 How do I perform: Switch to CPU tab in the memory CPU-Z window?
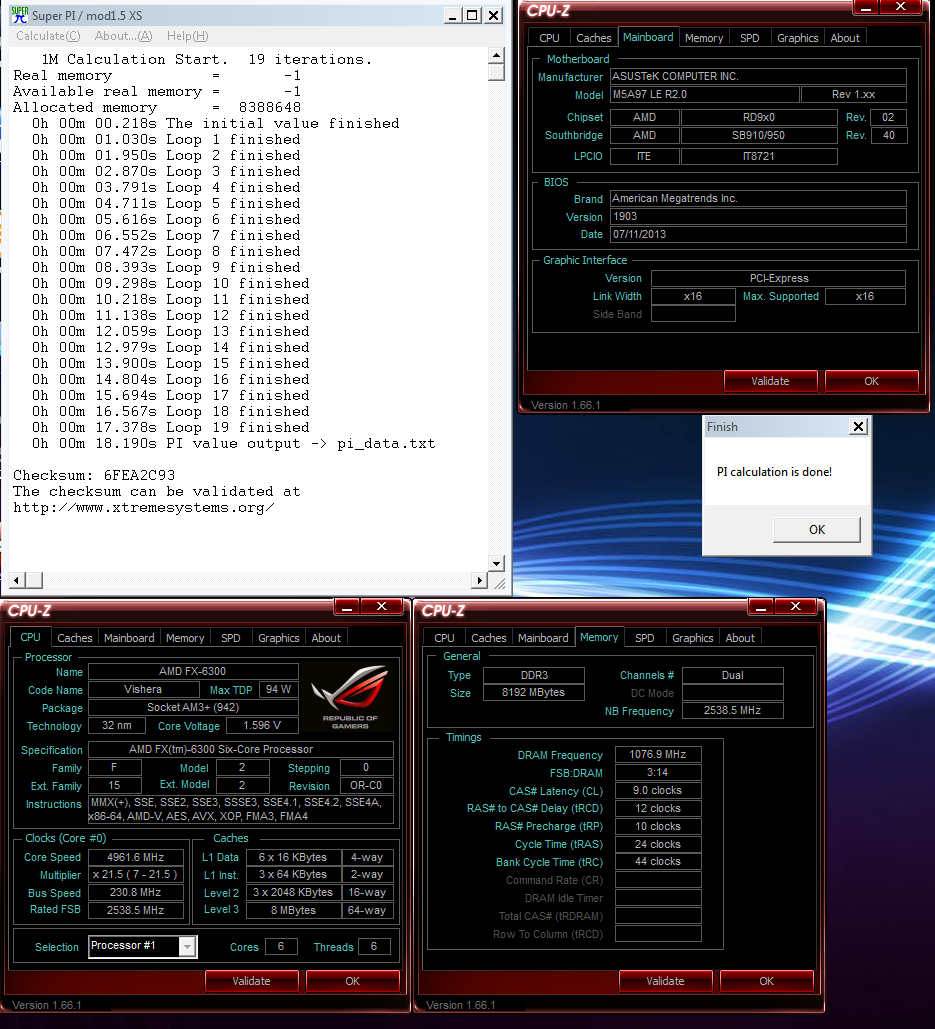pos(444,638)
